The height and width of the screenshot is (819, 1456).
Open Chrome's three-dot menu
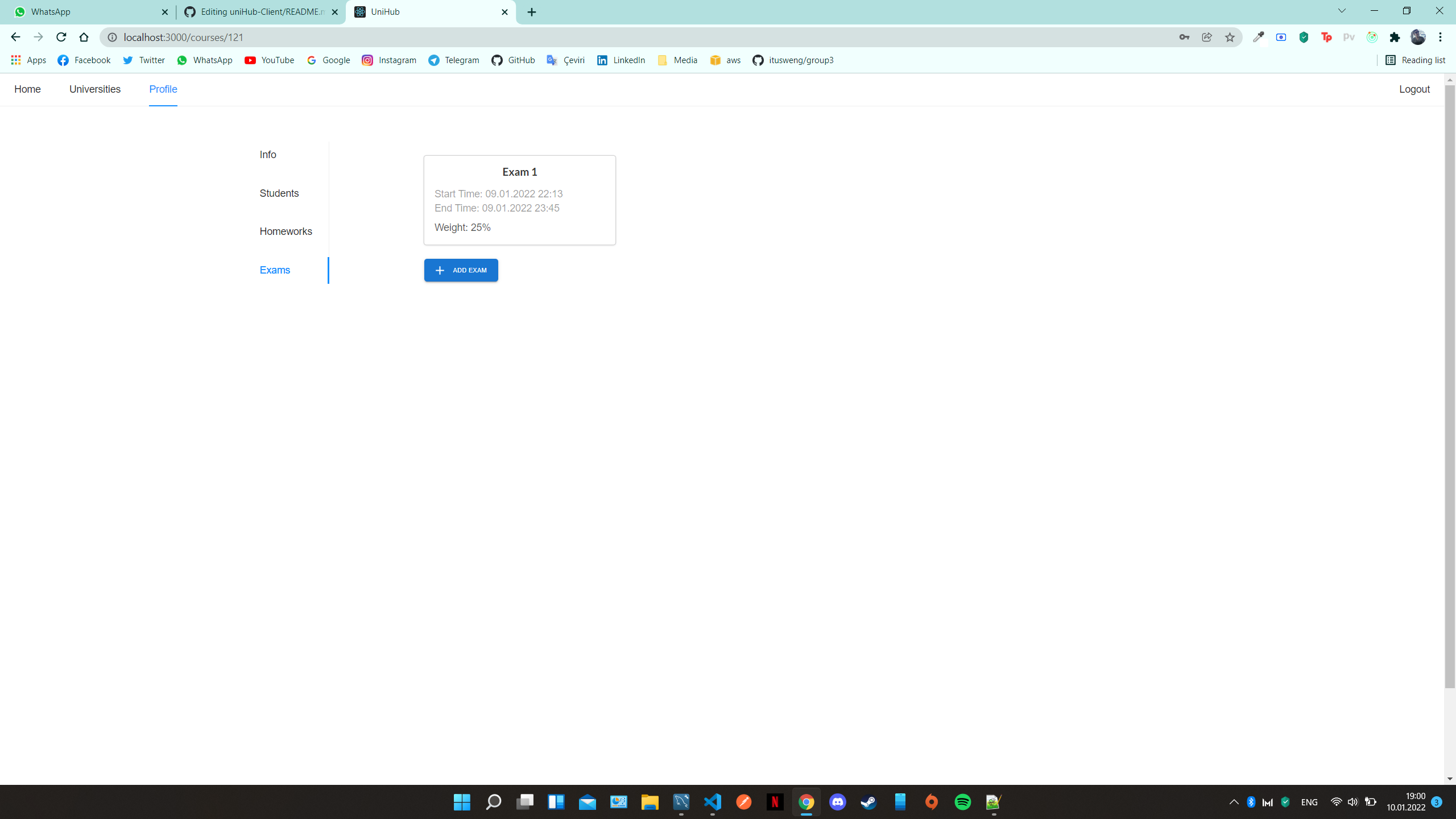1442,37
